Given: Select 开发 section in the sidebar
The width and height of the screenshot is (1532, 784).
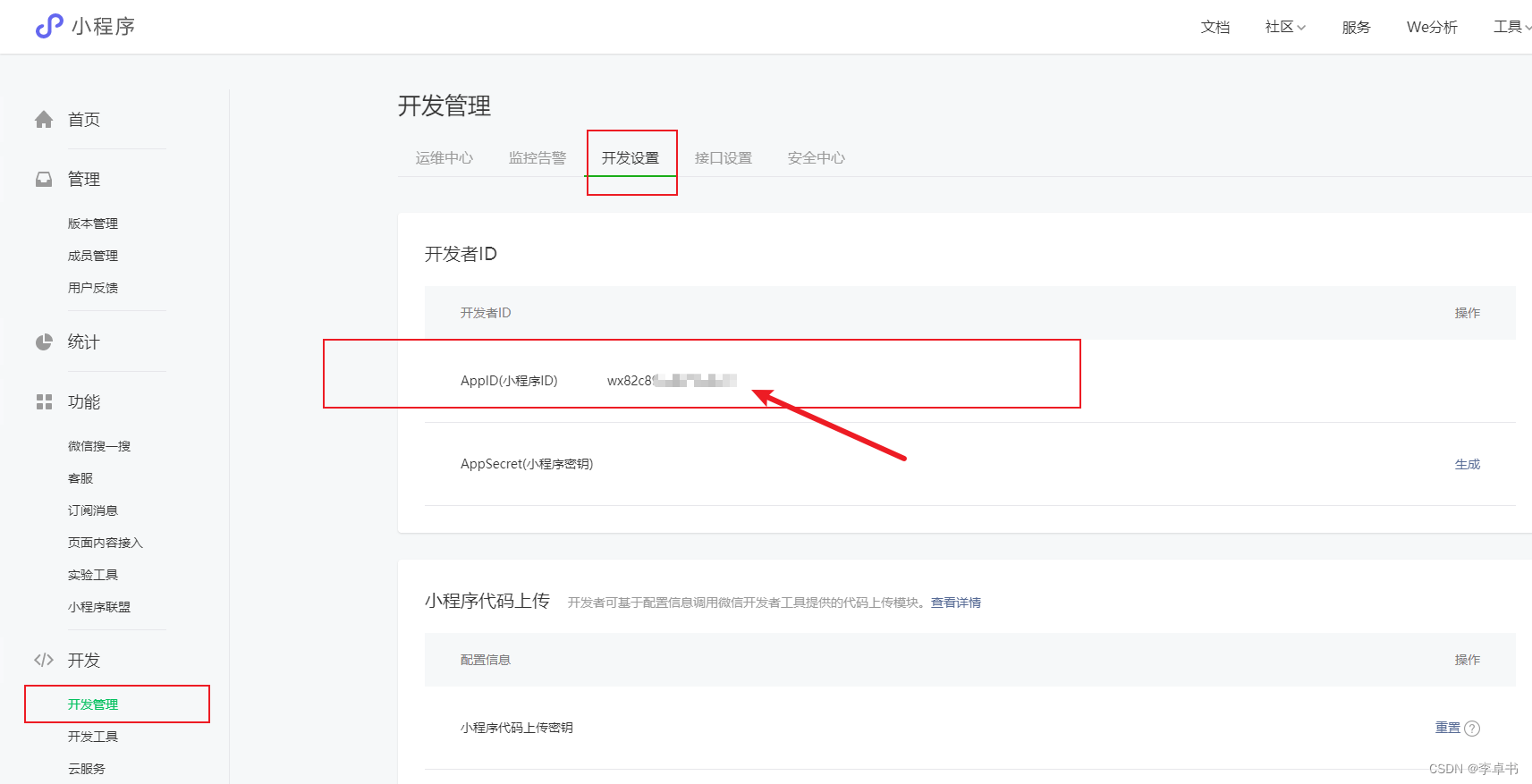Looking at the screenshot, I should click(84, 661).
